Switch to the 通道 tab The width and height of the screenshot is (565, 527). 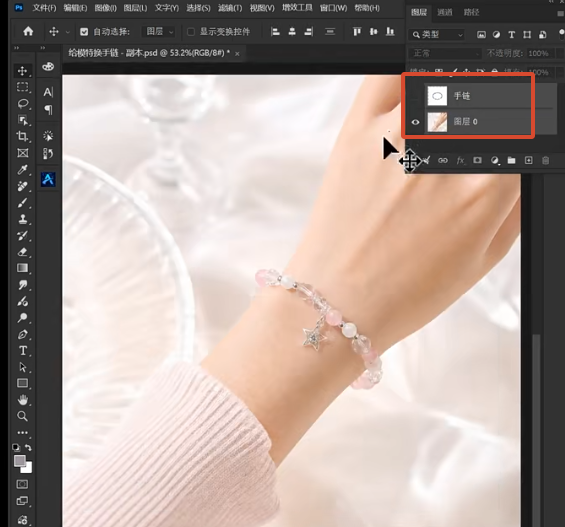coord(445,12)
